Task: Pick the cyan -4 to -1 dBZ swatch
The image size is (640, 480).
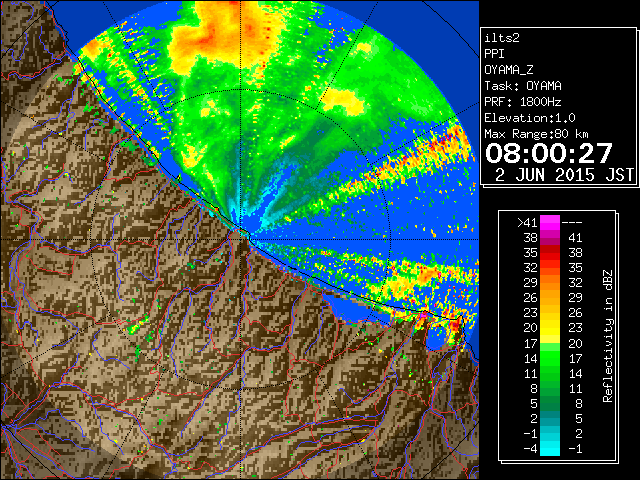Action: tap(549, 449)
